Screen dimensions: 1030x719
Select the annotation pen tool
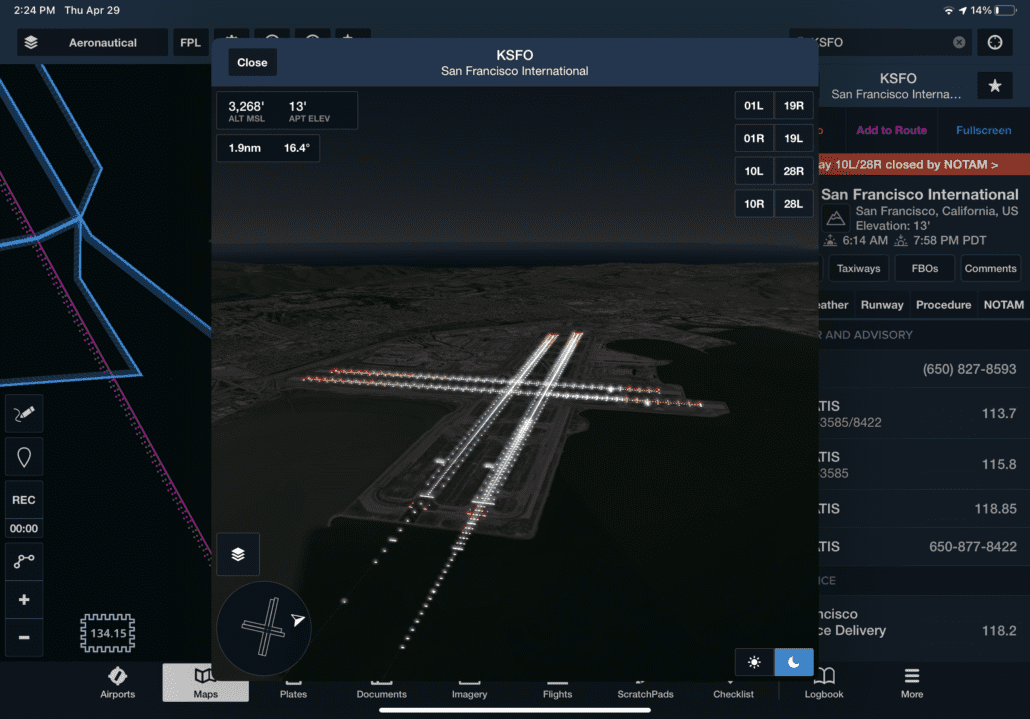pyautogui.click(x=24, y=414)
